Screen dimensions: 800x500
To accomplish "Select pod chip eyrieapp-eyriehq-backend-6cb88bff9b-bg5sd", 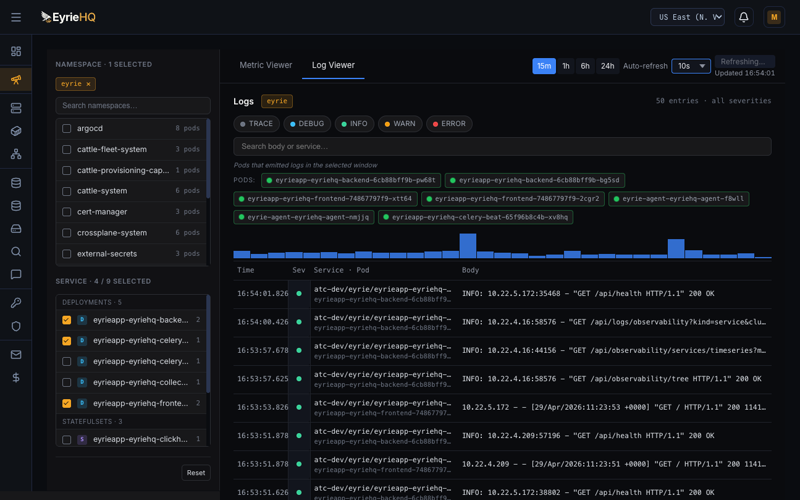I will point(535,180).
